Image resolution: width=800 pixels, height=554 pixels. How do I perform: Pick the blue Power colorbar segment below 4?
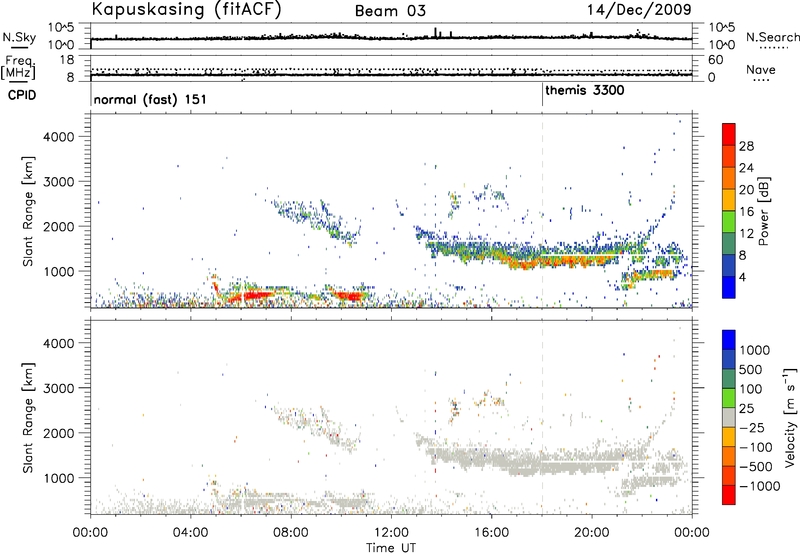click(x=729, y=287)
